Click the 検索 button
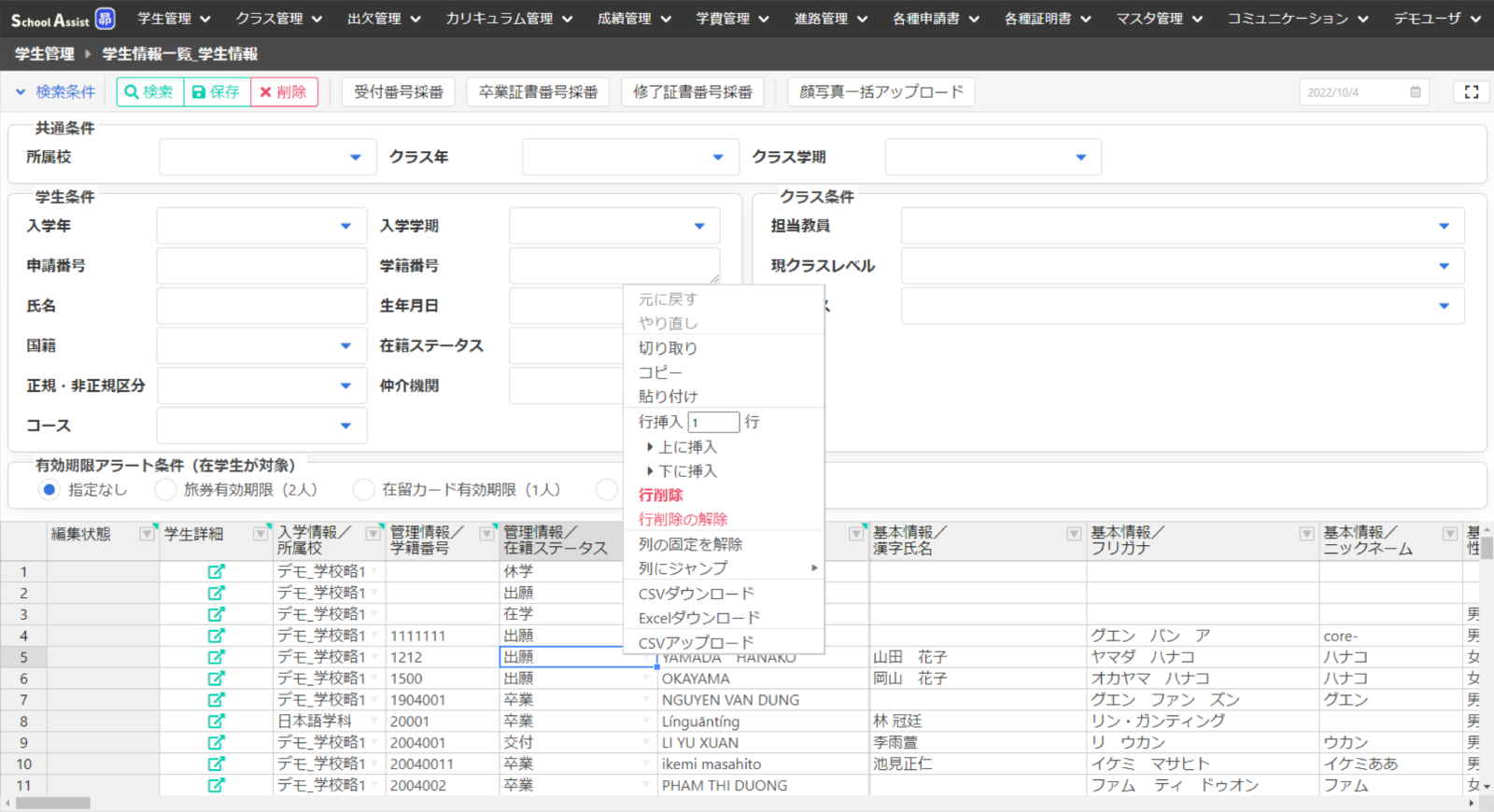 [x=149, y=91]
